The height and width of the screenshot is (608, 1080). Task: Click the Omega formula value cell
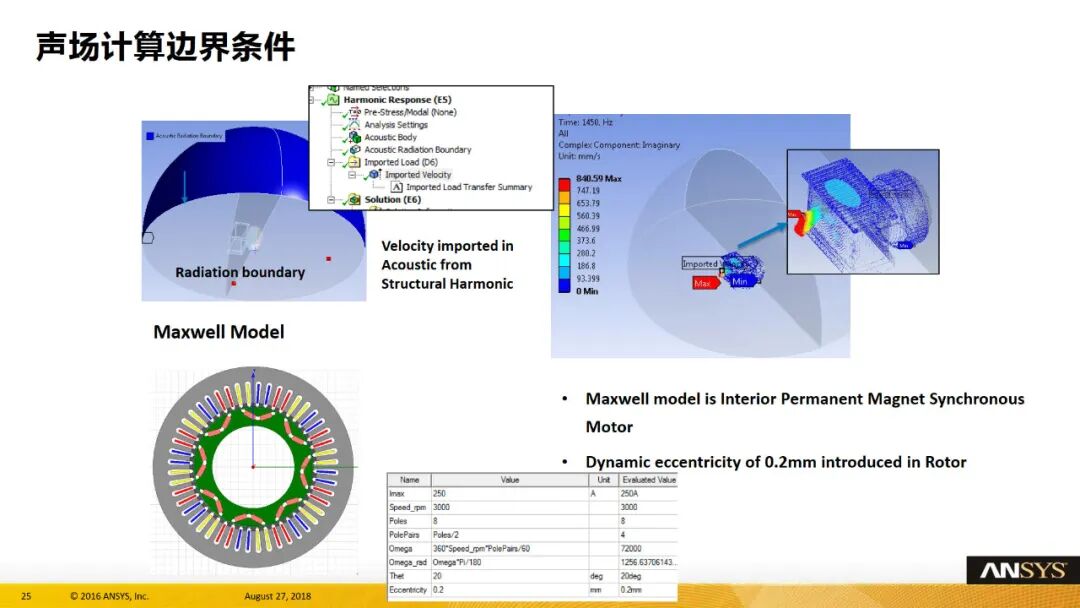pyautogui.click(x=510, y=549)
